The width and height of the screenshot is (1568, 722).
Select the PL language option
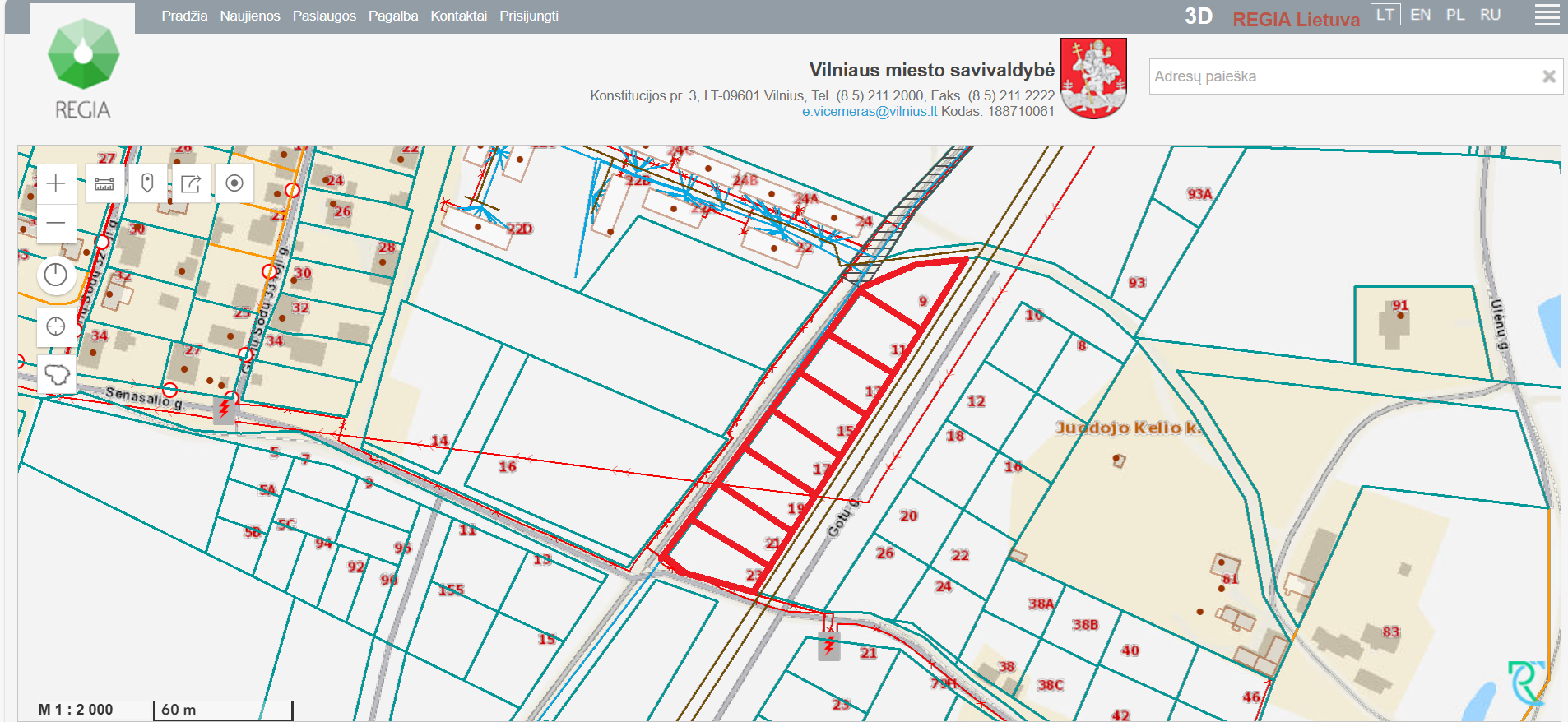point(1455,15)
